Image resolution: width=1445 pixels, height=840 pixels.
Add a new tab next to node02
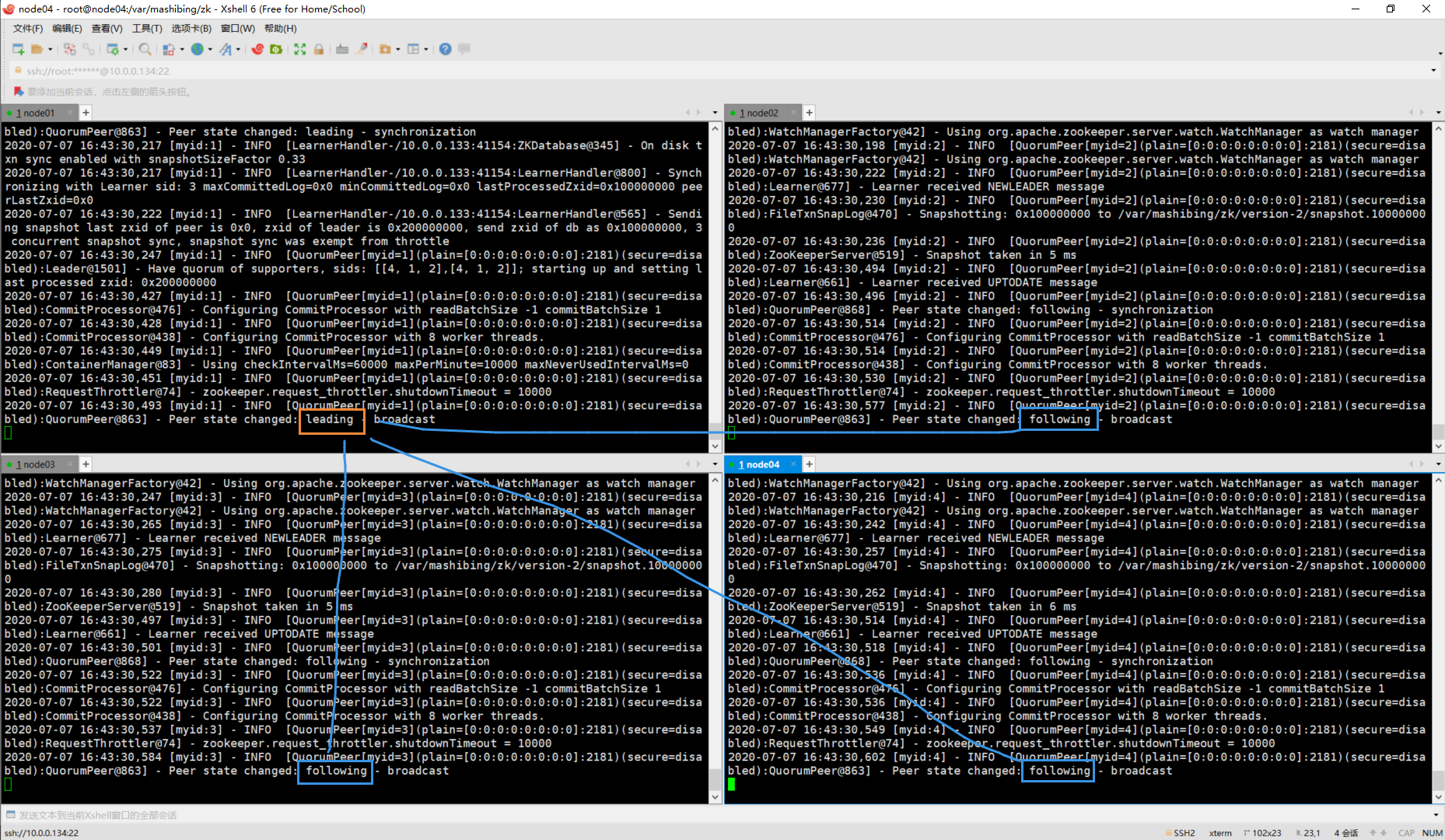(x=810, y=113)
